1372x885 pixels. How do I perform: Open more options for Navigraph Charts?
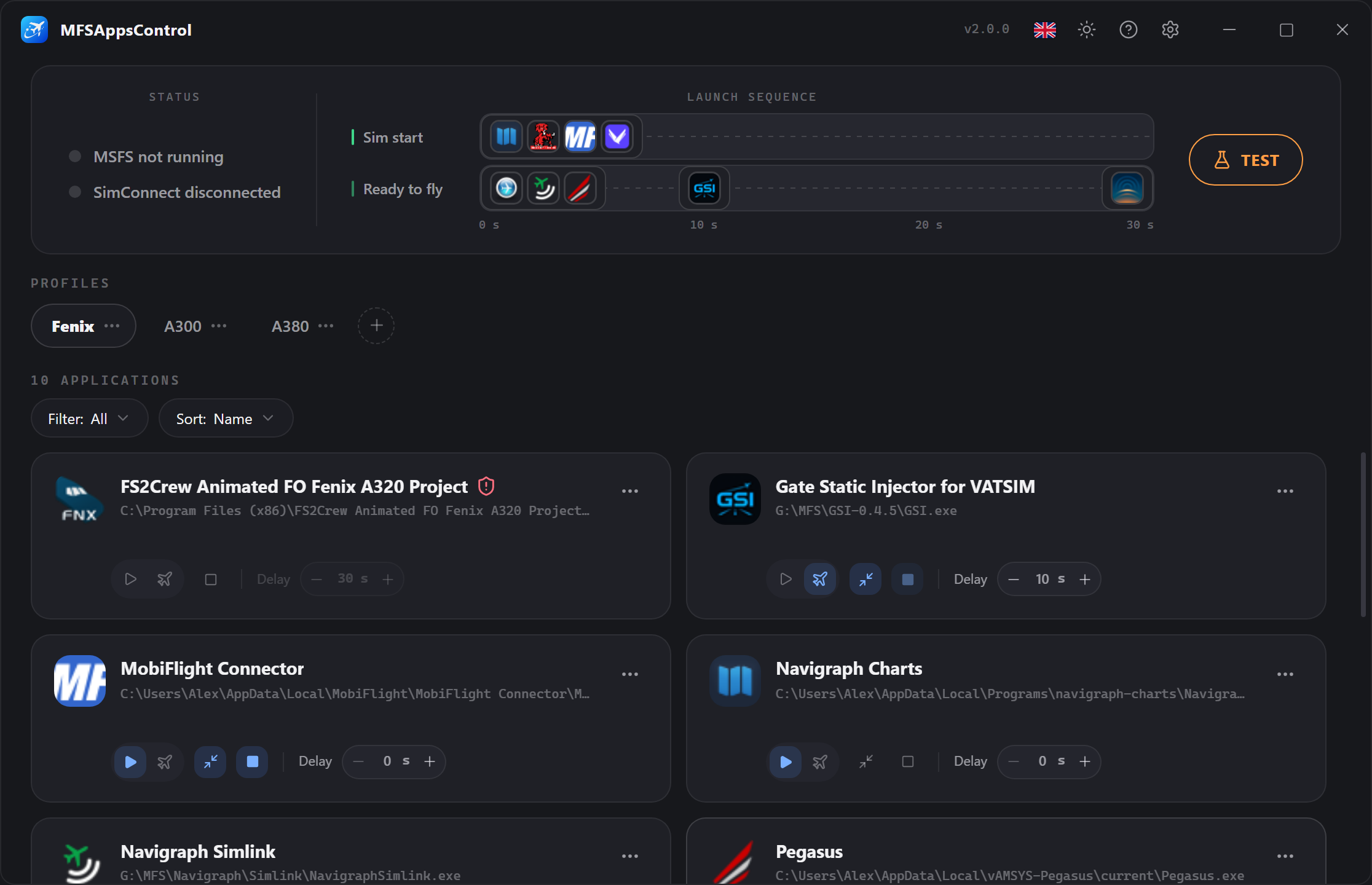[1285, 674]
